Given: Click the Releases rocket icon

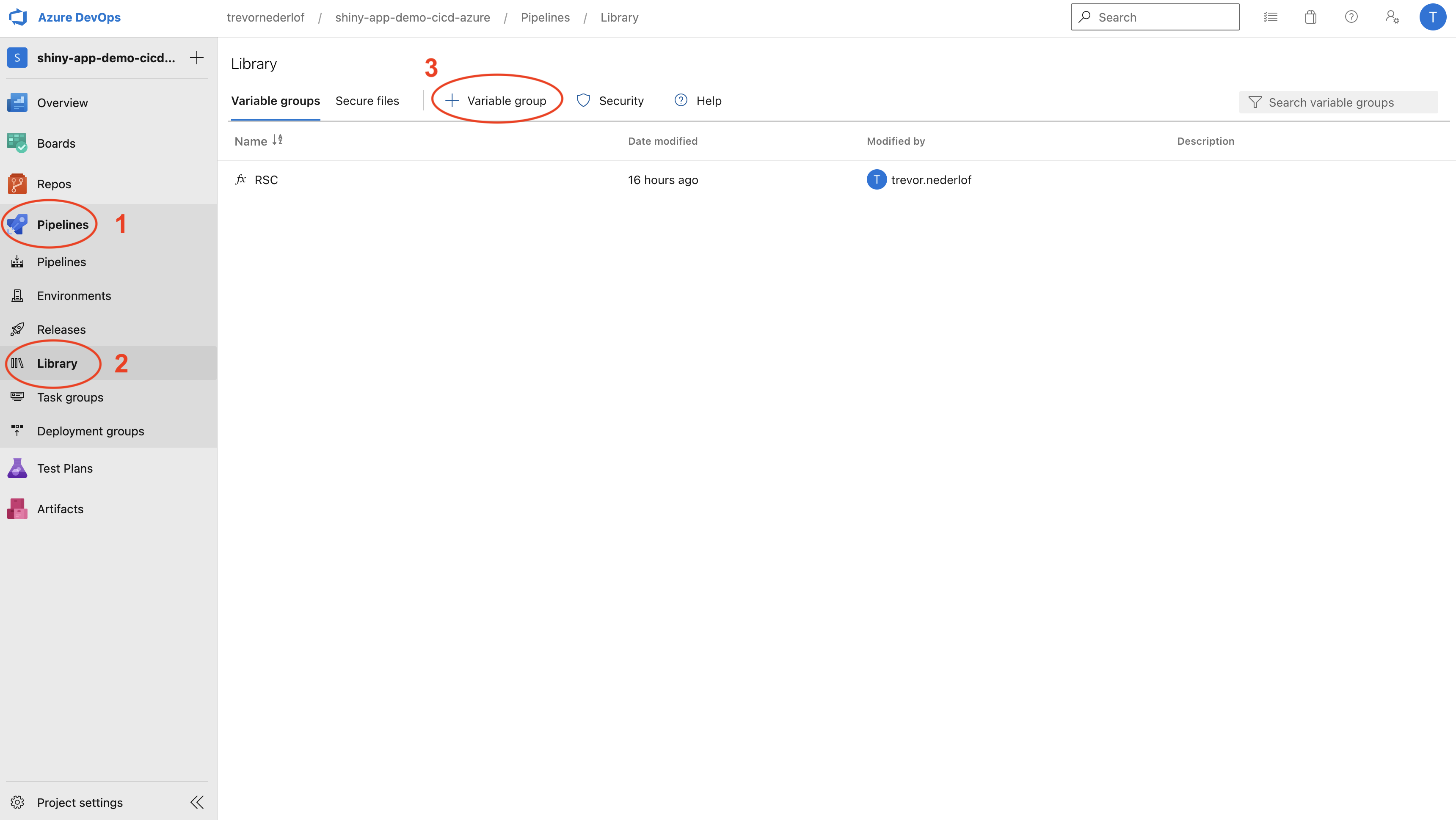Looking at the screenshot, I should (17, 330).
